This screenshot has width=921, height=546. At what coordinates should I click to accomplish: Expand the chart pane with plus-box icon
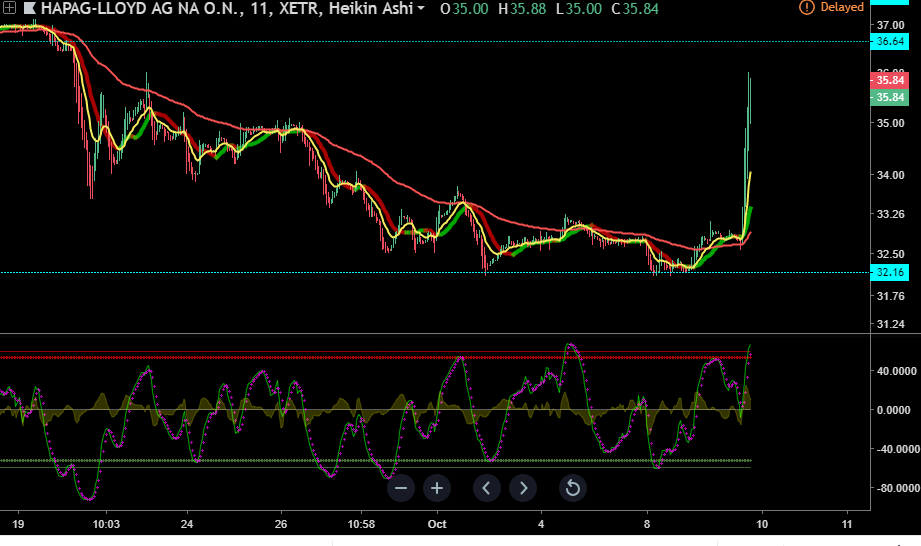click(x=9, y=8)
